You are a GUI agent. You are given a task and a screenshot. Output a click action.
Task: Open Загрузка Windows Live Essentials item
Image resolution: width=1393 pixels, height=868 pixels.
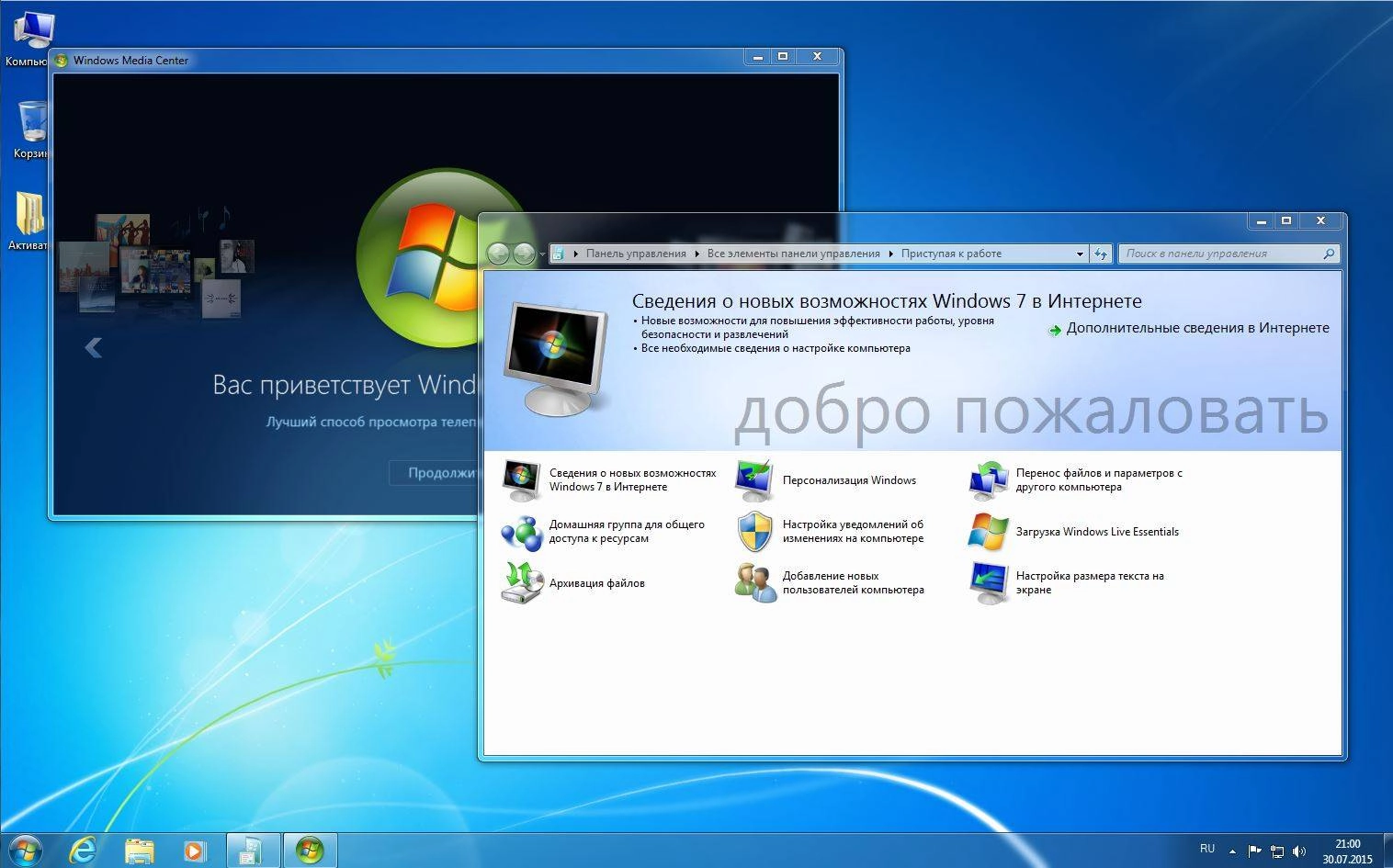pyautogui.click(x=1073, y=531)
